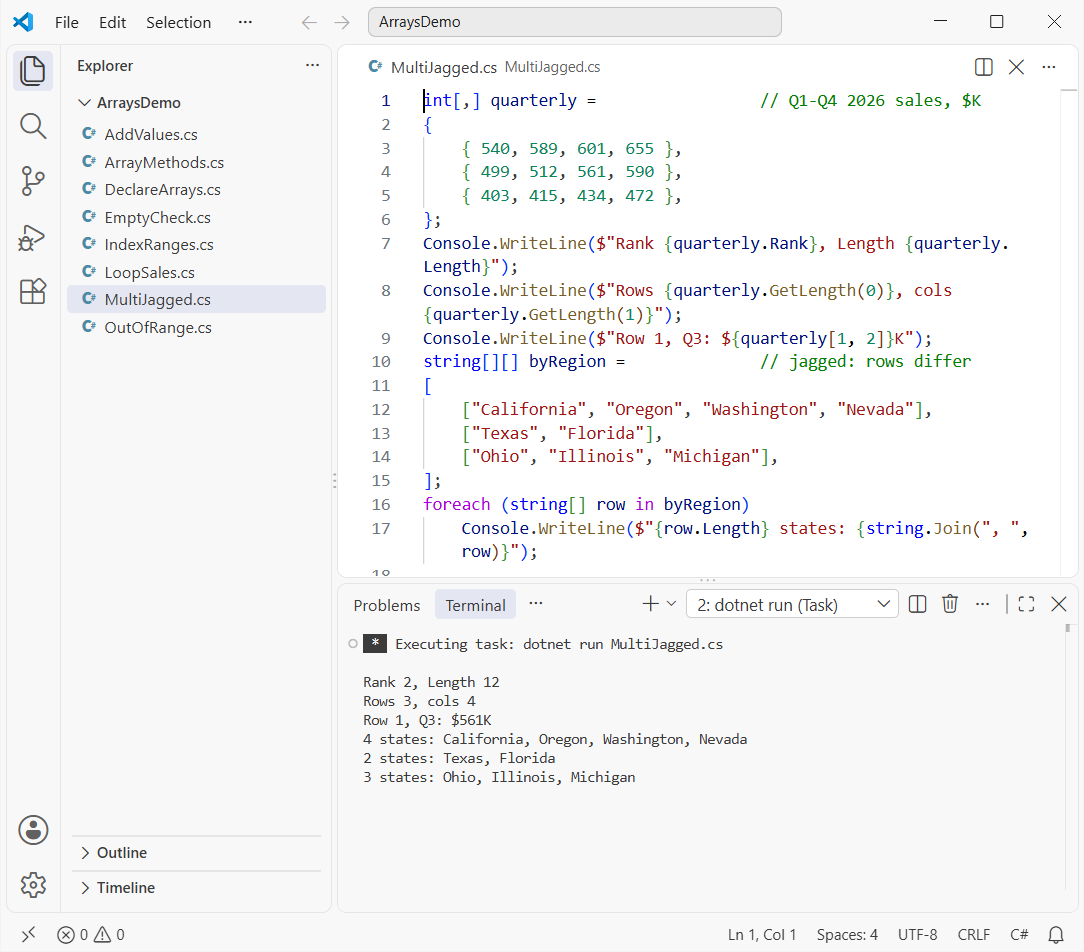Open OutOfRange.cs in the explorer
1084x952 pixels.
click(197, 327)
